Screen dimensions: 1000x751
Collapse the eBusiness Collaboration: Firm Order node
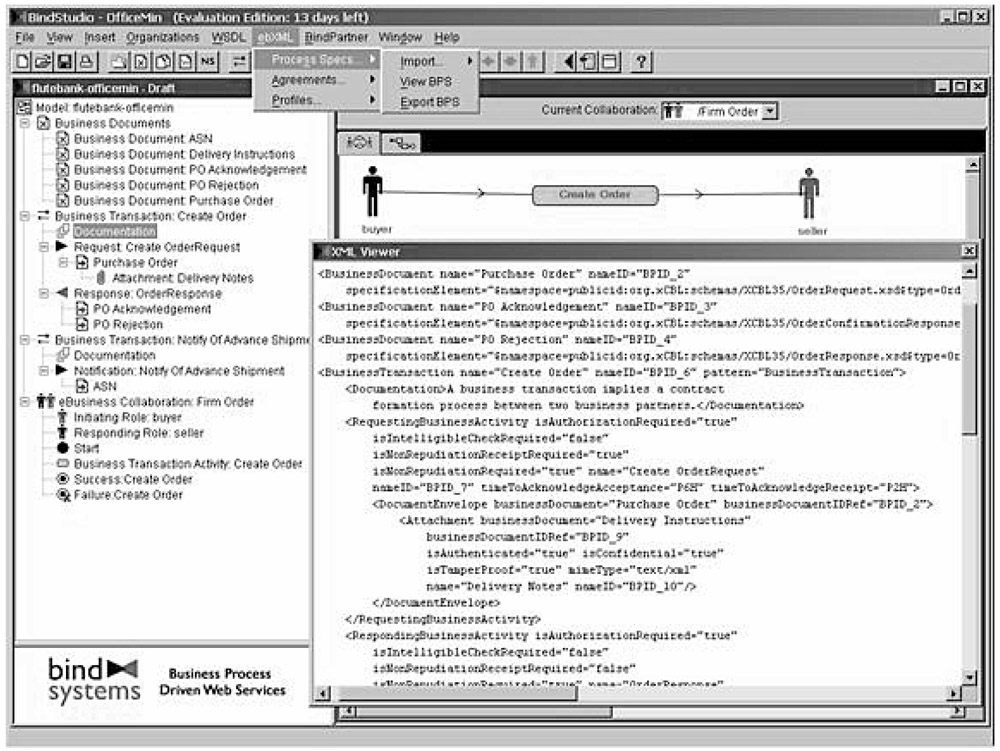pos(24,402)
